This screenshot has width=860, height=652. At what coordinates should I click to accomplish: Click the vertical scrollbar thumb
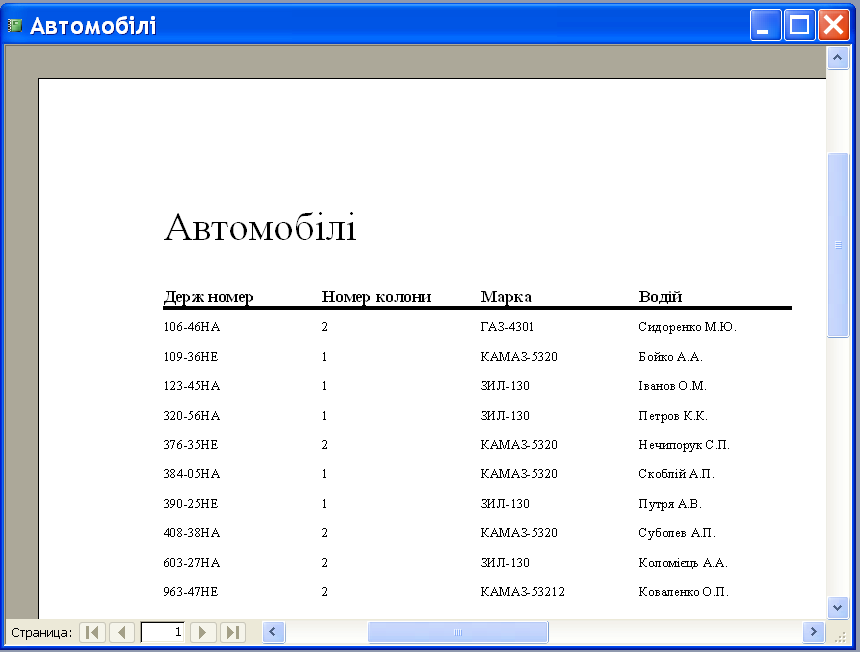point(838,245)
